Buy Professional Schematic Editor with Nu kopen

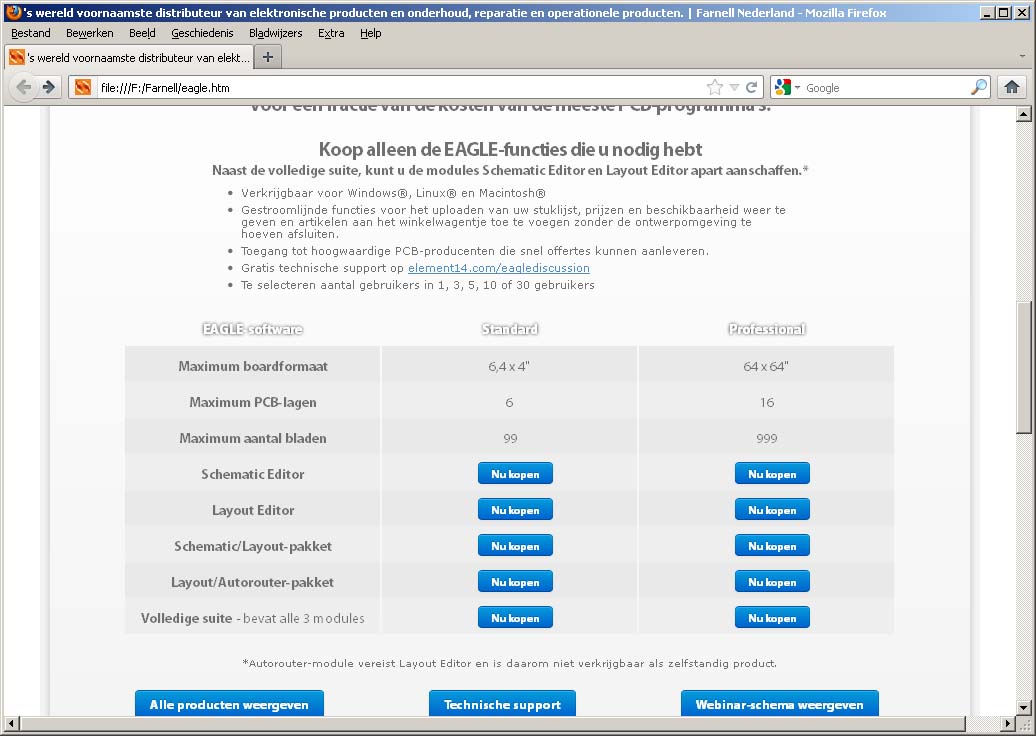pos(772,474)
